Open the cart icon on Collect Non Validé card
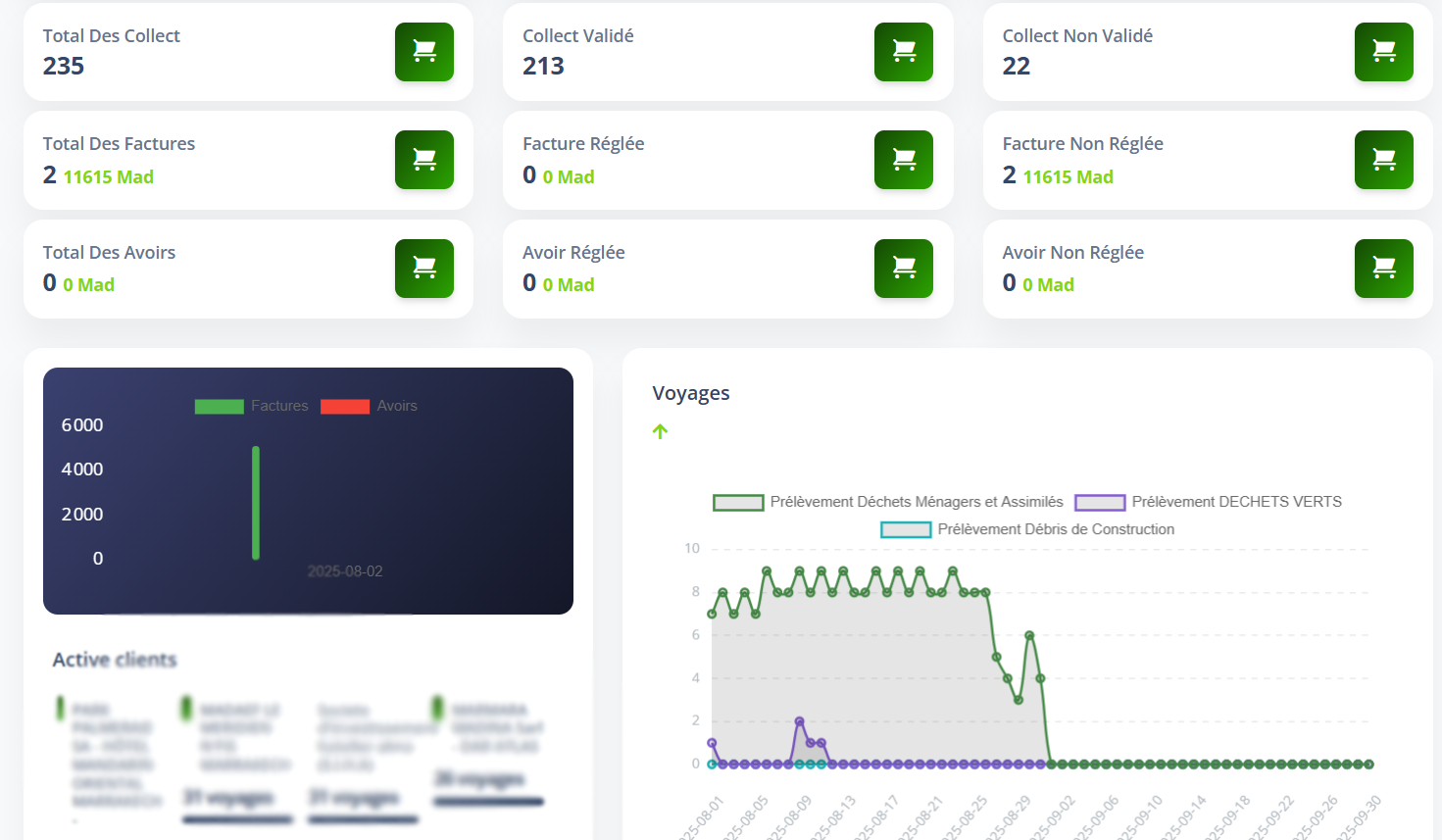Screen dimensions: 1442x840 tap(1383, 52)
